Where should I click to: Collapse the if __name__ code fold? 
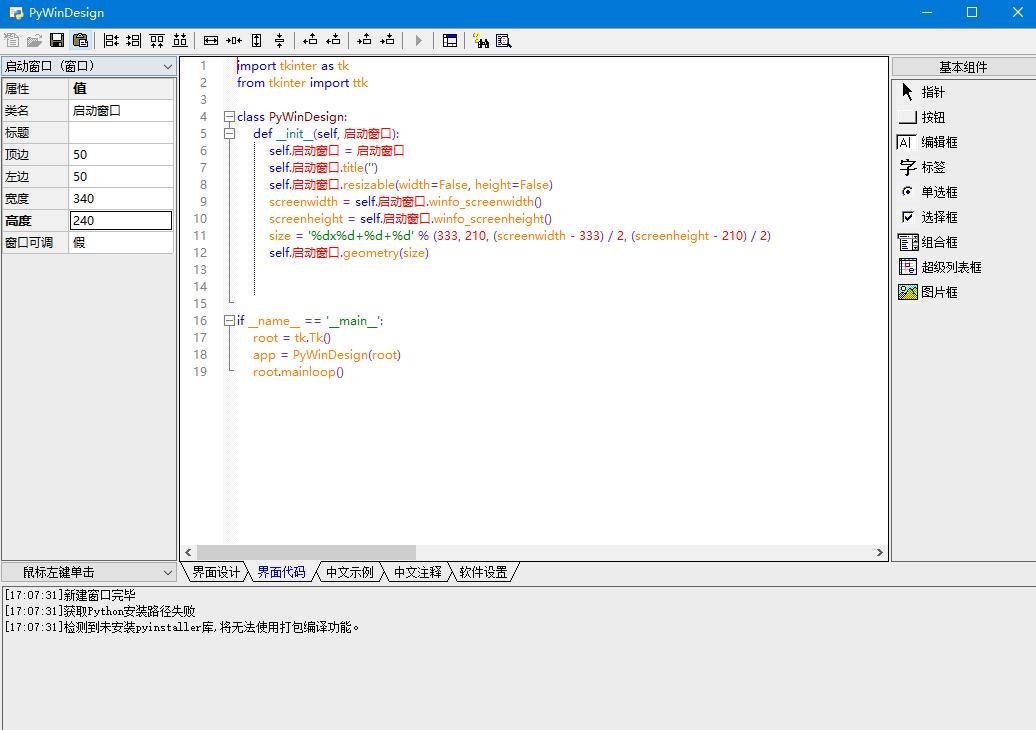229,321
